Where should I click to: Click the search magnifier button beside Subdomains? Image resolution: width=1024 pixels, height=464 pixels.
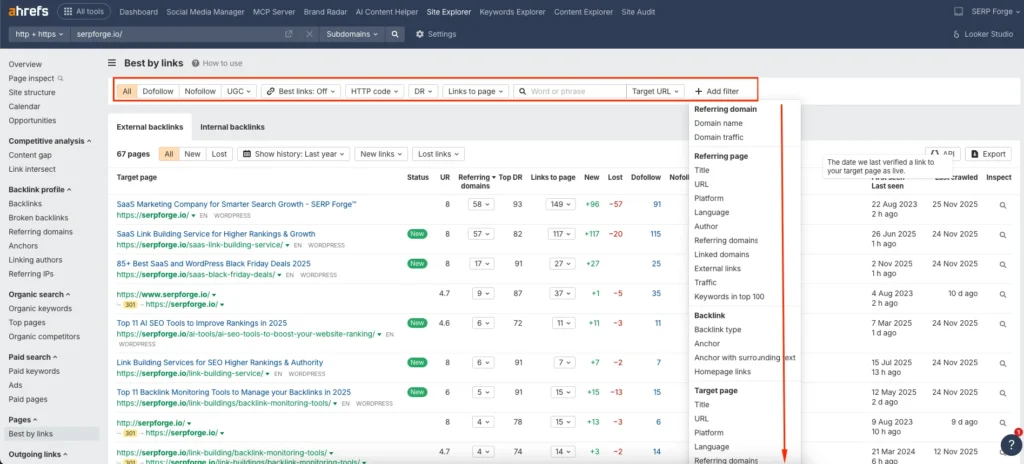395,34
